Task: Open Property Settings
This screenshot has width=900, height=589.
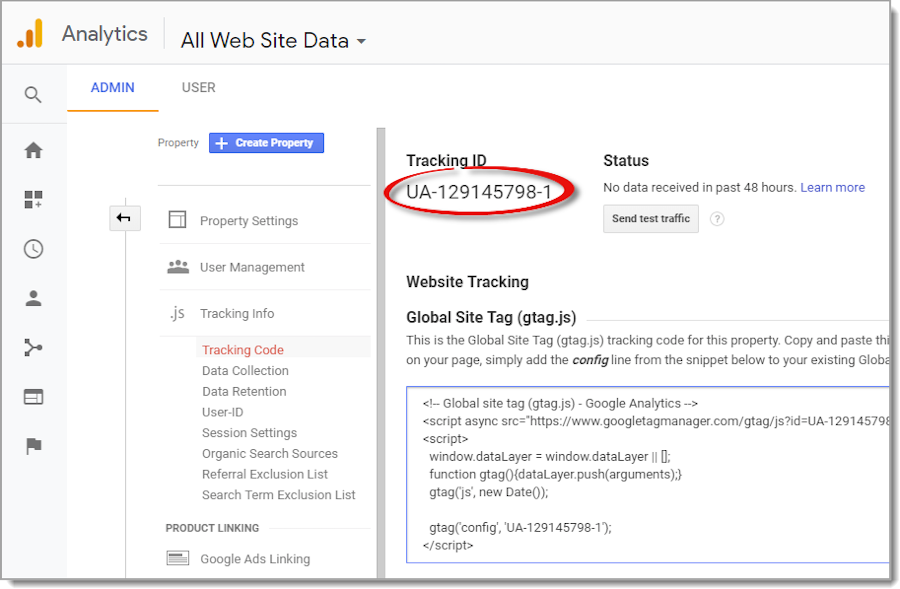Action: [x=249, y=220]
